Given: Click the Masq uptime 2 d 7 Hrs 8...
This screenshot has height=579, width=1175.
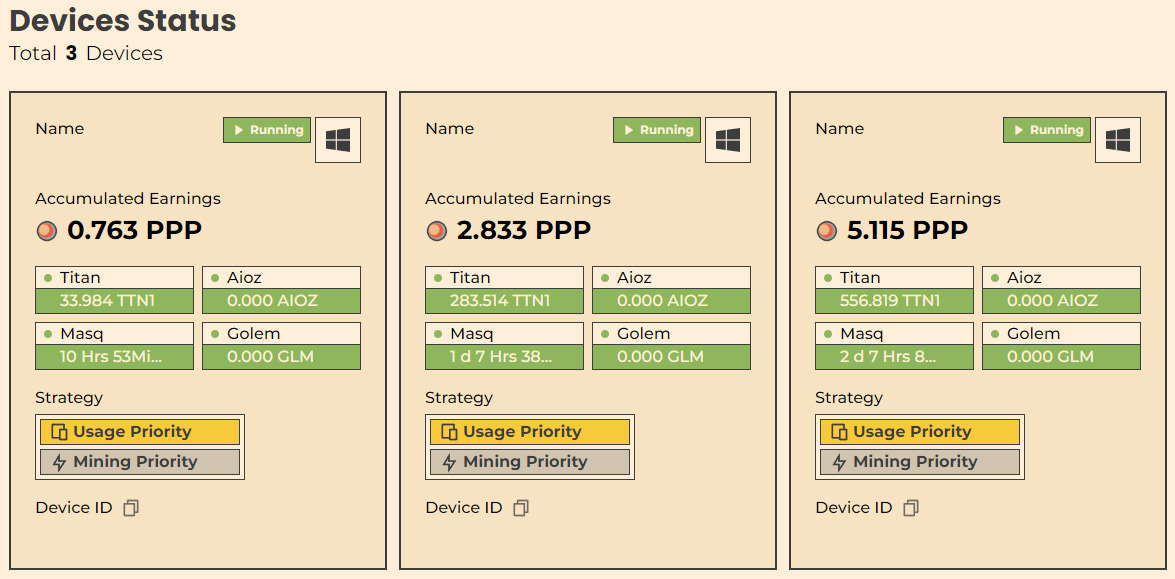Looking at the screenshot, I should (895, 357).
